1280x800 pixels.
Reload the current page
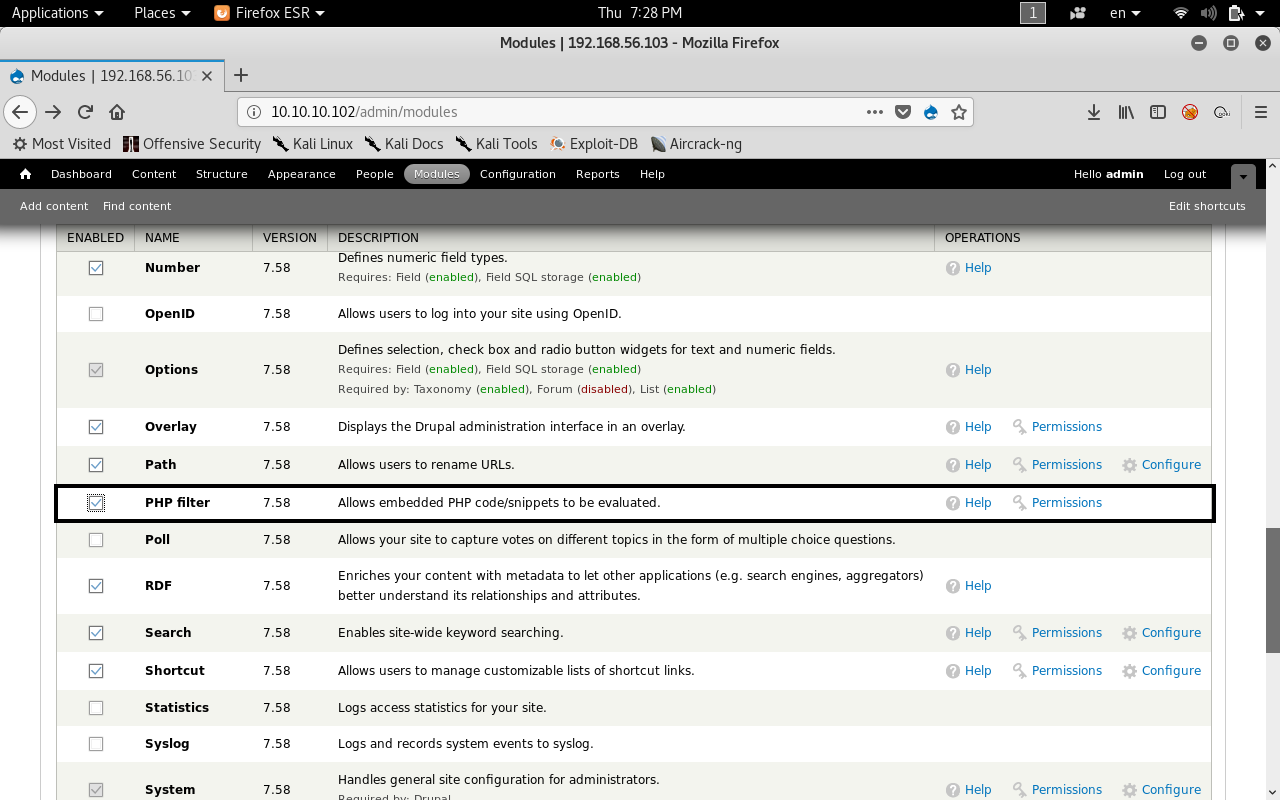point(86,112)
